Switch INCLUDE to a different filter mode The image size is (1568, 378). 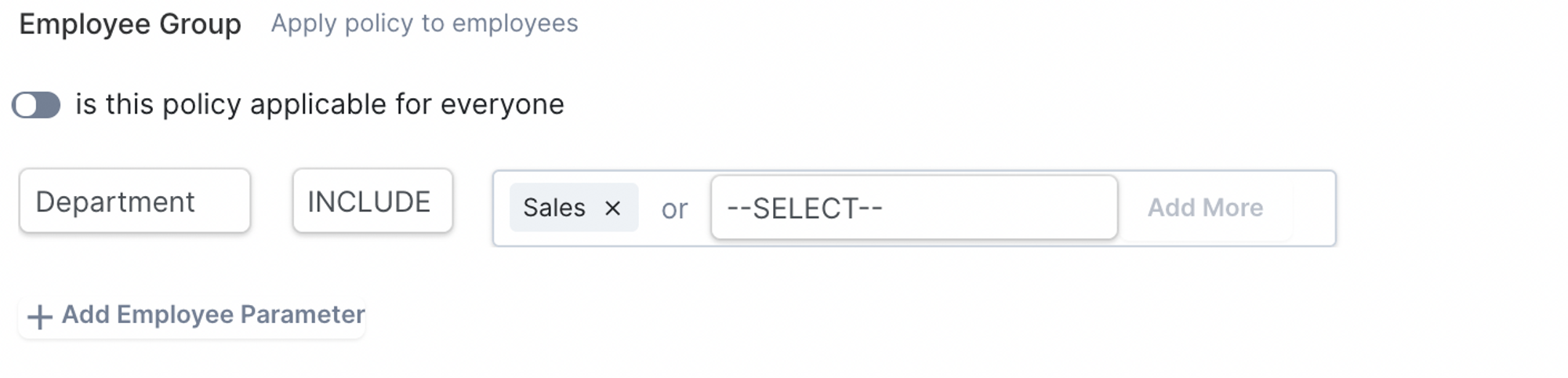point(372,201)
